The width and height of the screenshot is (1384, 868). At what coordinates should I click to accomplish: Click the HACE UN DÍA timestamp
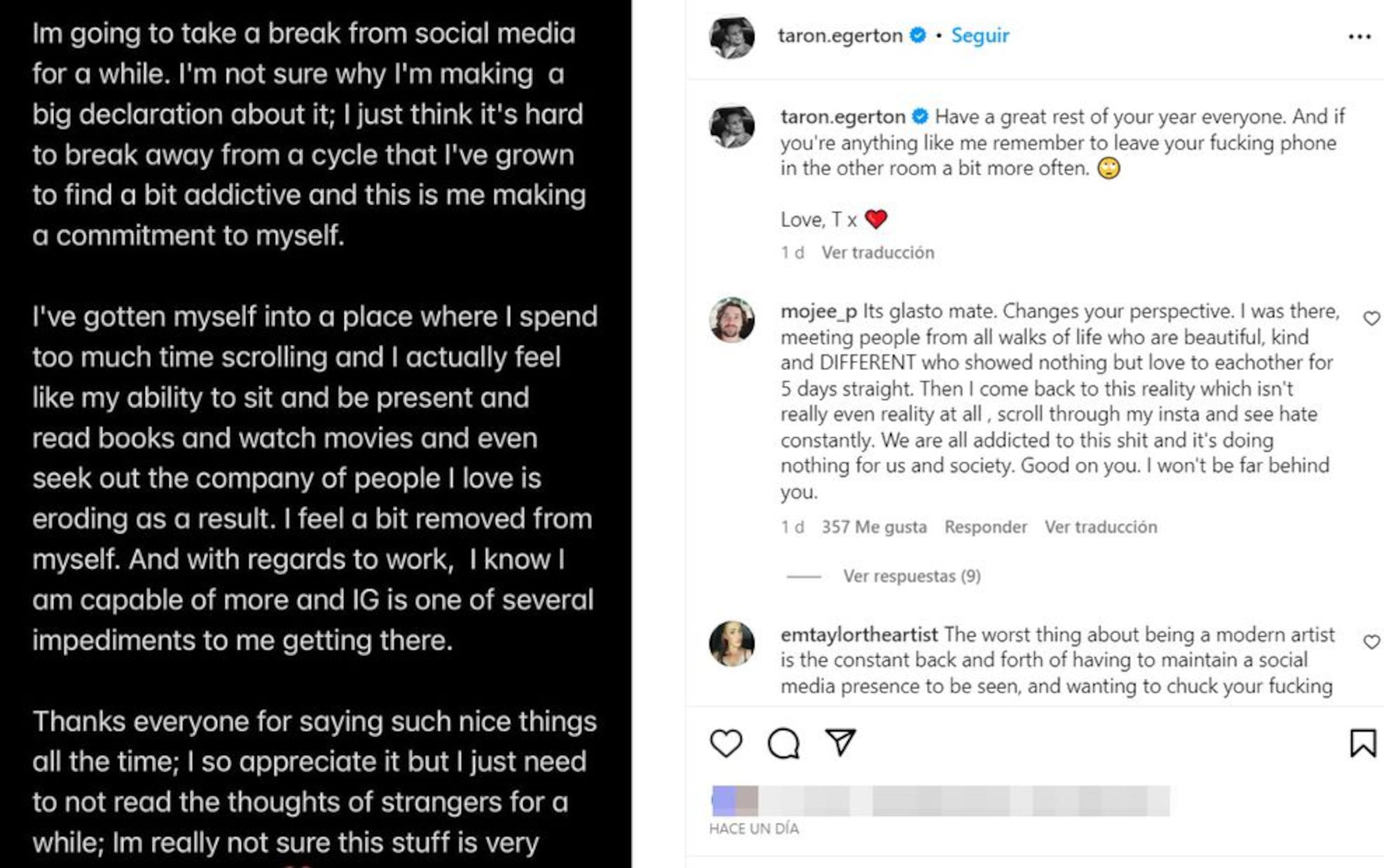point(754,829)
